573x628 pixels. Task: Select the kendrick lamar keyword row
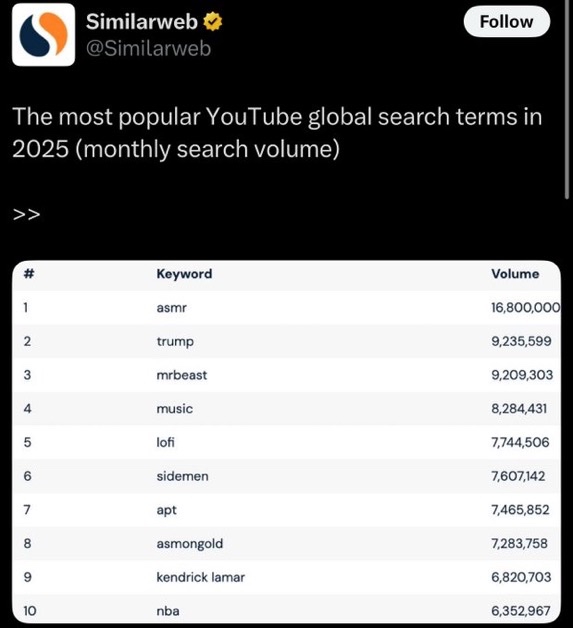click(286, 577)
